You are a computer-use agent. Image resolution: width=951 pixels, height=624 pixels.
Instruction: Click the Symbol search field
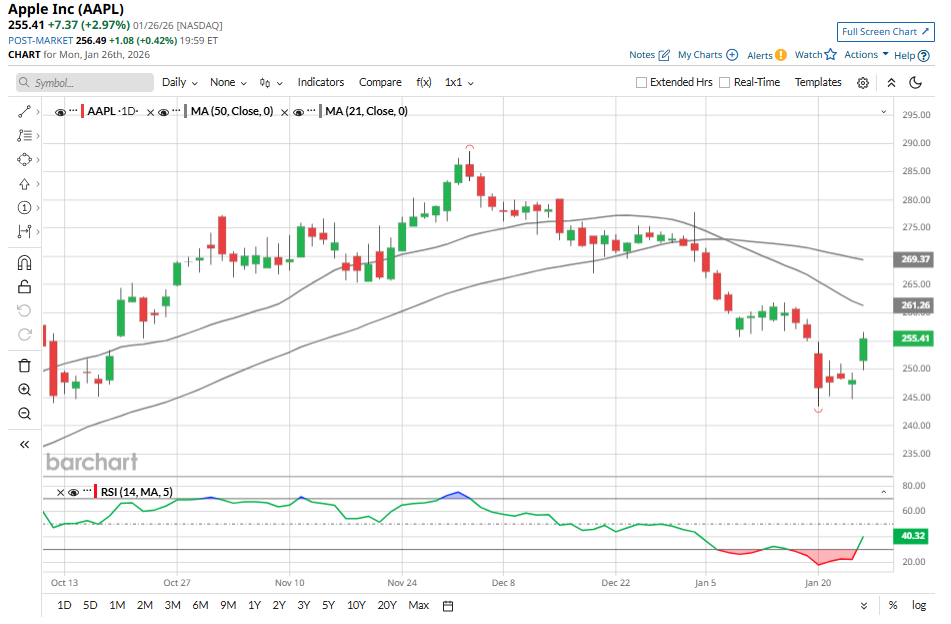pyautogui.click(x=85, y=82)
